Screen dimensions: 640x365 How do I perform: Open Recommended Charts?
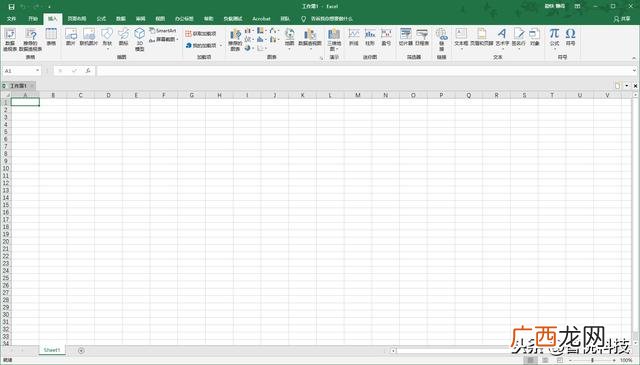coord(235,40)
